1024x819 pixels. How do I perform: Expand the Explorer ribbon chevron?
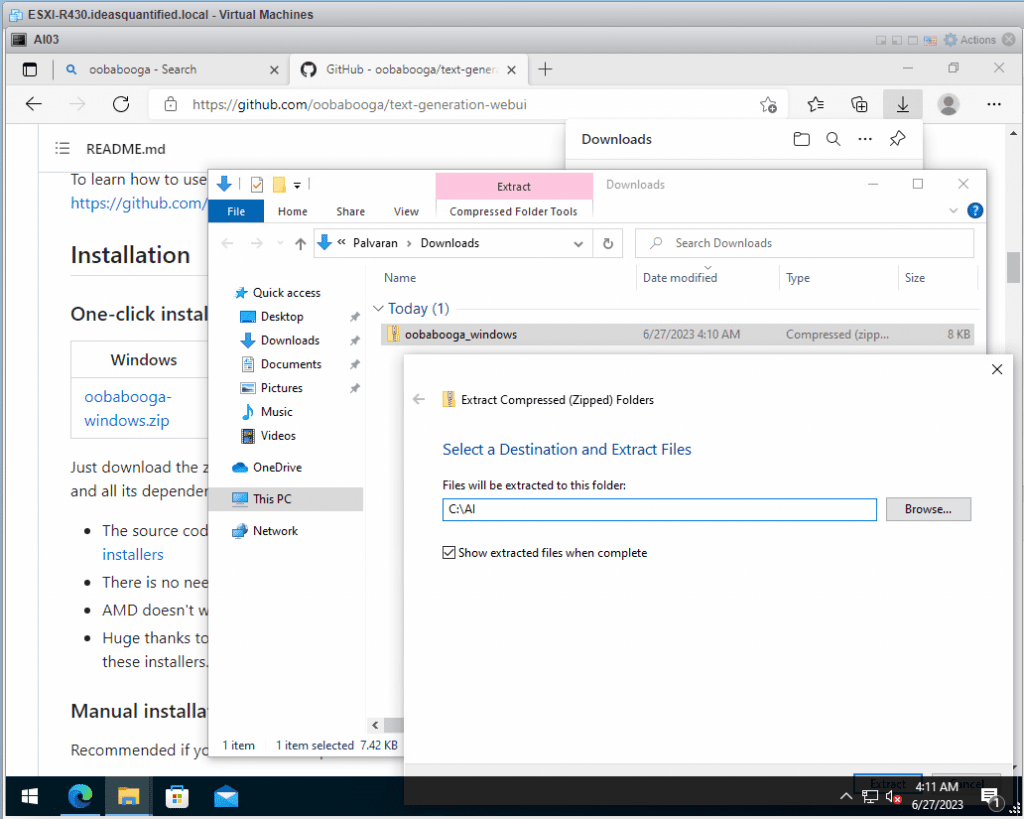953,211
